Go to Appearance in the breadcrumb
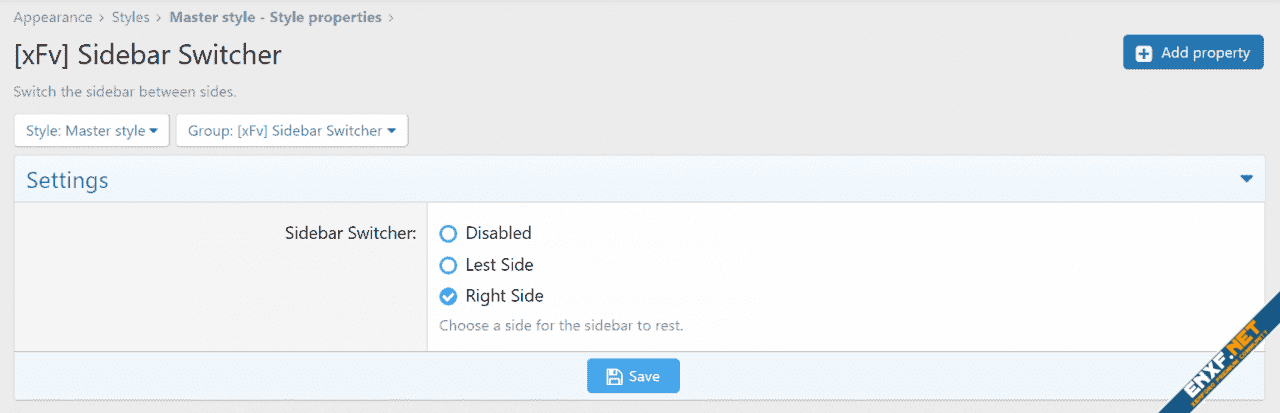The image size is (1280, 413). click(52, 17)
